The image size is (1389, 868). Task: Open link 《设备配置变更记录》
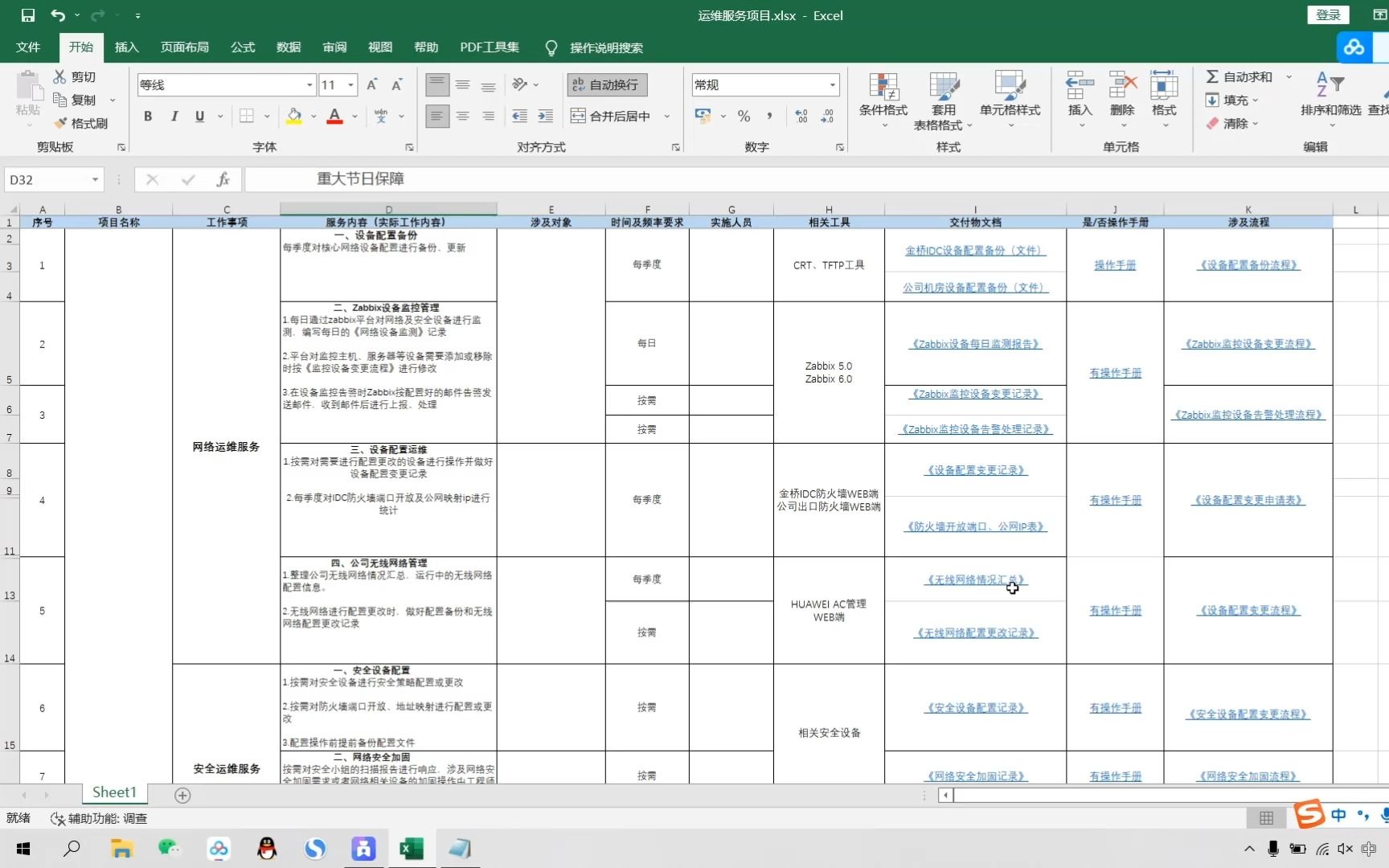pyautogui.click(x=975, y=470)
